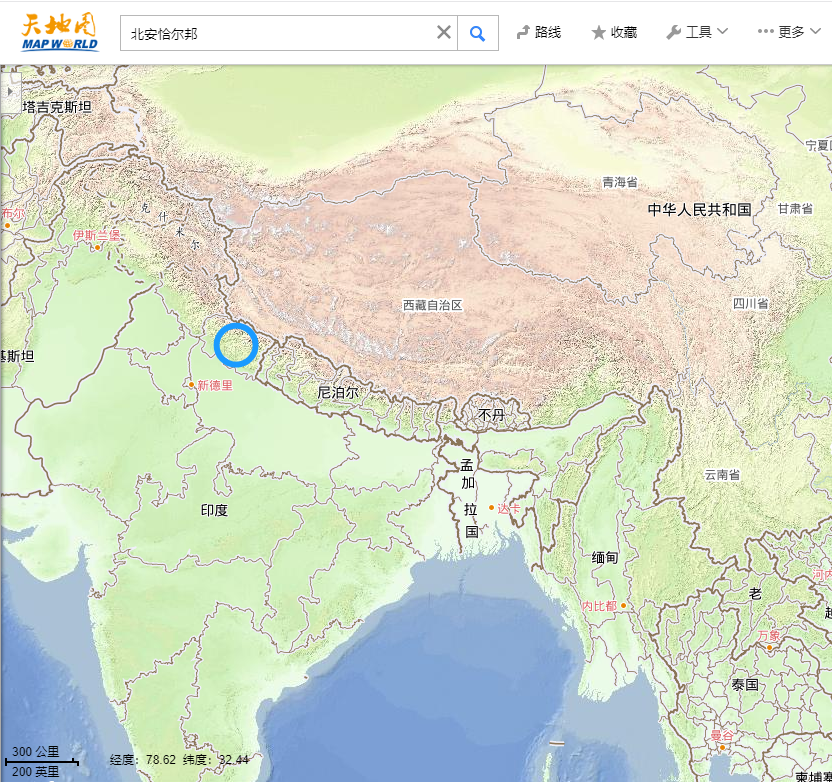Click the 不丹 label on the map
This screenshot has width=832, height=782.
(x=491, y=414)
